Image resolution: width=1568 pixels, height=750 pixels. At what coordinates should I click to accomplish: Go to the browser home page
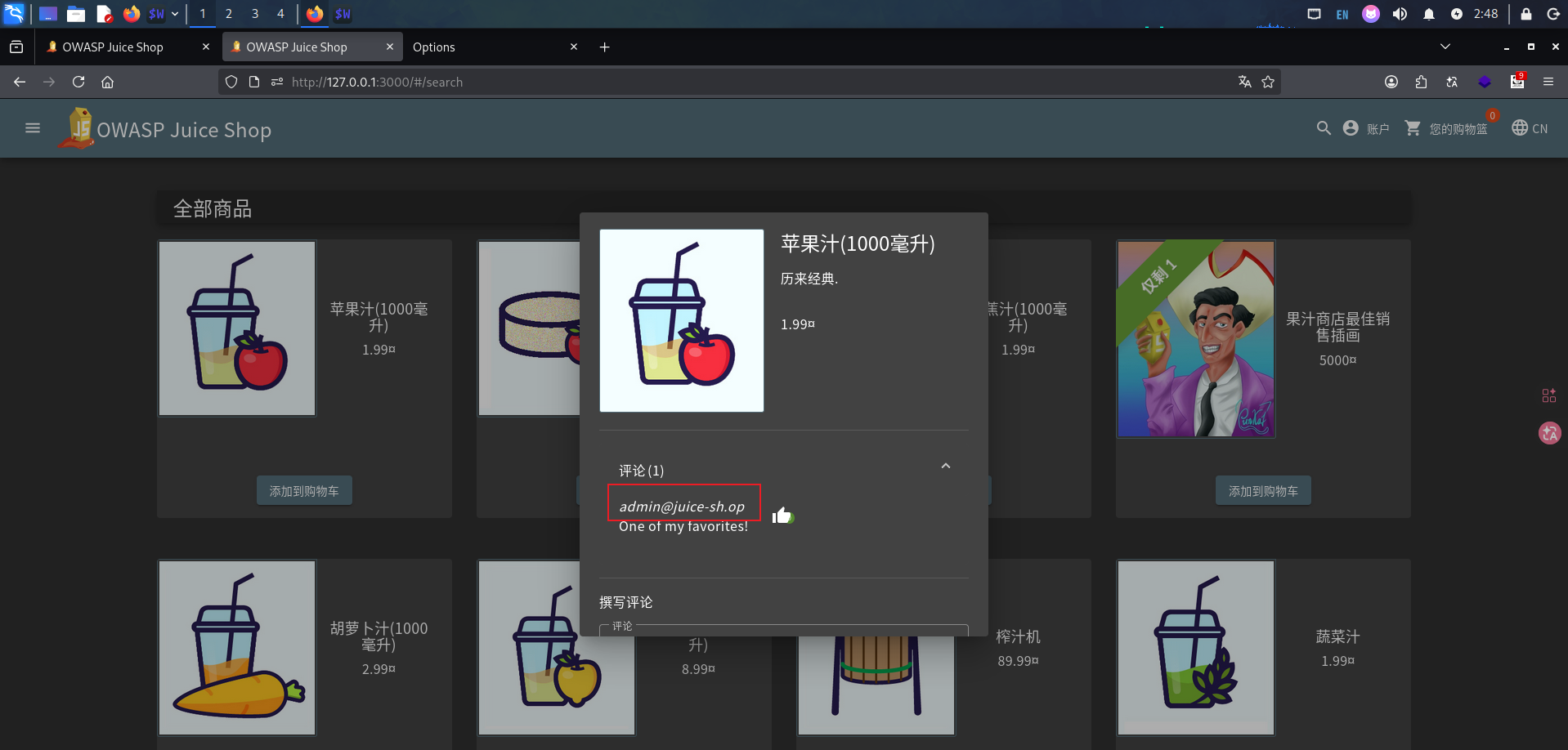108,82
